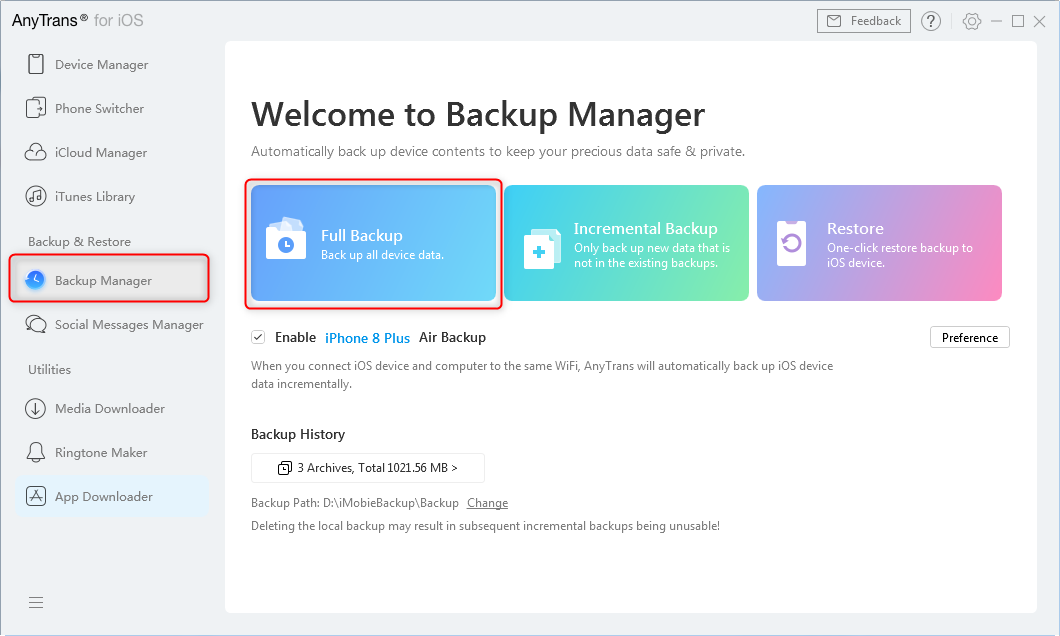
Task: Click the Device Manager phone icon
Action: [36, 64]
